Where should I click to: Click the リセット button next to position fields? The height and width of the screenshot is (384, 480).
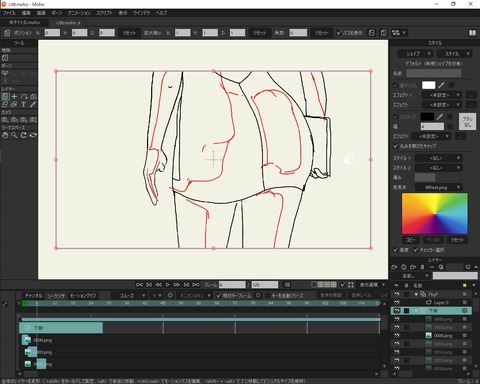(129, 33)
